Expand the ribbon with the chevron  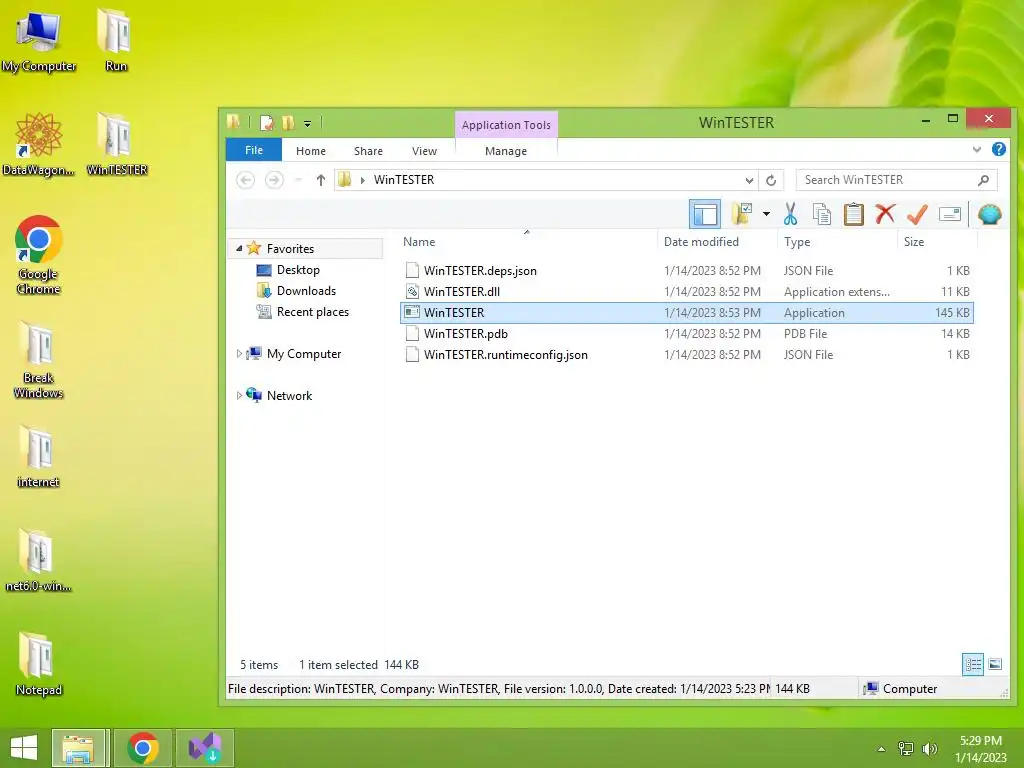[x=976, y=150]
